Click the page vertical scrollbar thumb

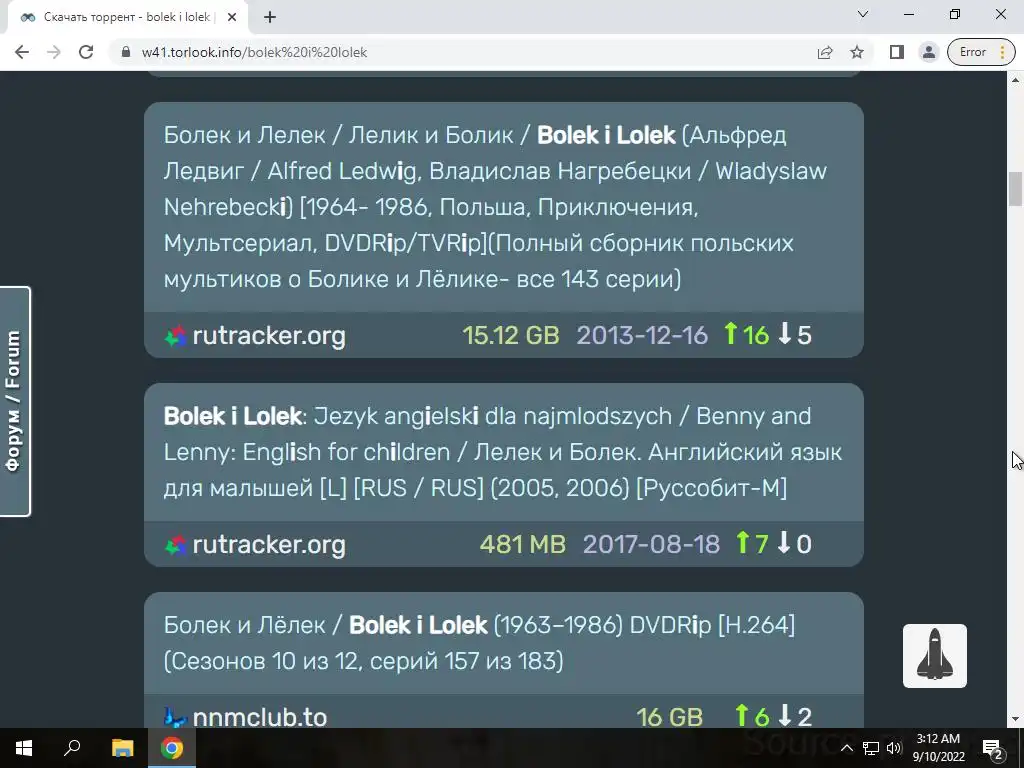click(1016, 189)
